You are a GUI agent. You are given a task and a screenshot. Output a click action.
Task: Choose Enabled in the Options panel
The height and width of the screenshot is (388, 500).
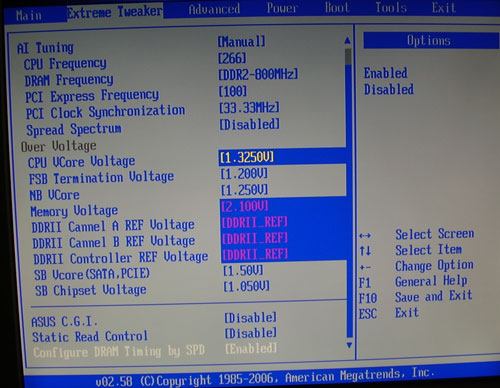[386, 73]
